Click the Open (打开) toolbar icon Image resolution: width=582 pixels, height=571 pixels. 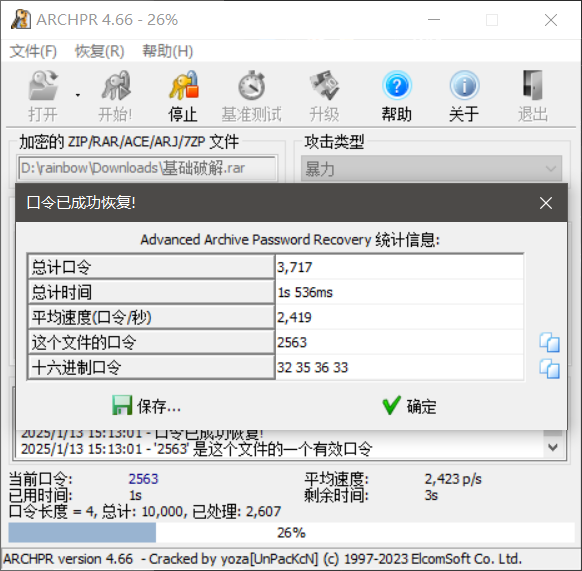tap(43, 86)
